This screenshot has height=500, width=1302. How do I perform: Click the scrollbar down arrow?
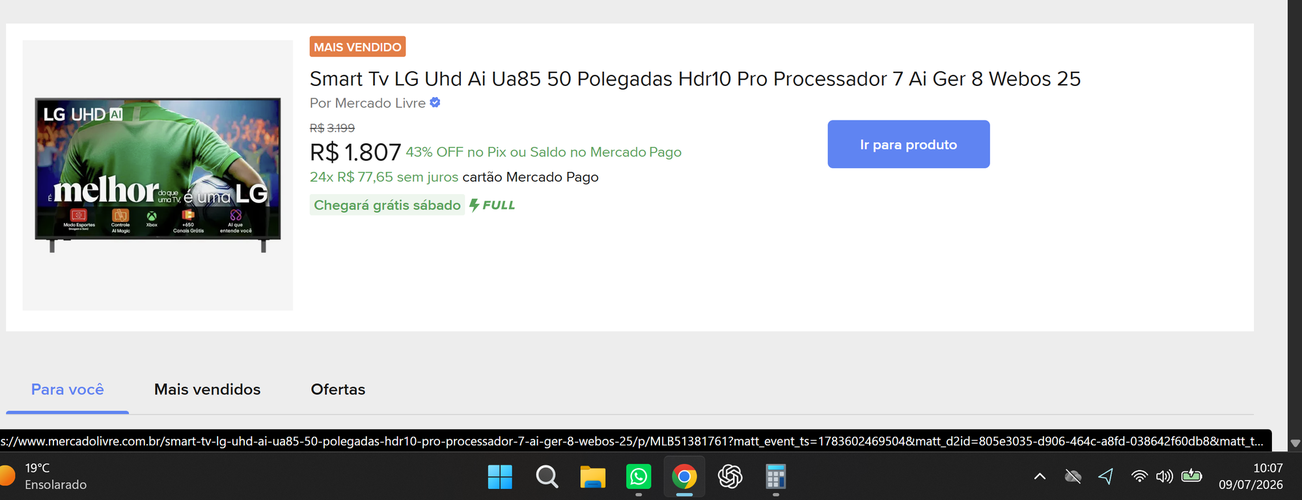[x=1295, y=442]
